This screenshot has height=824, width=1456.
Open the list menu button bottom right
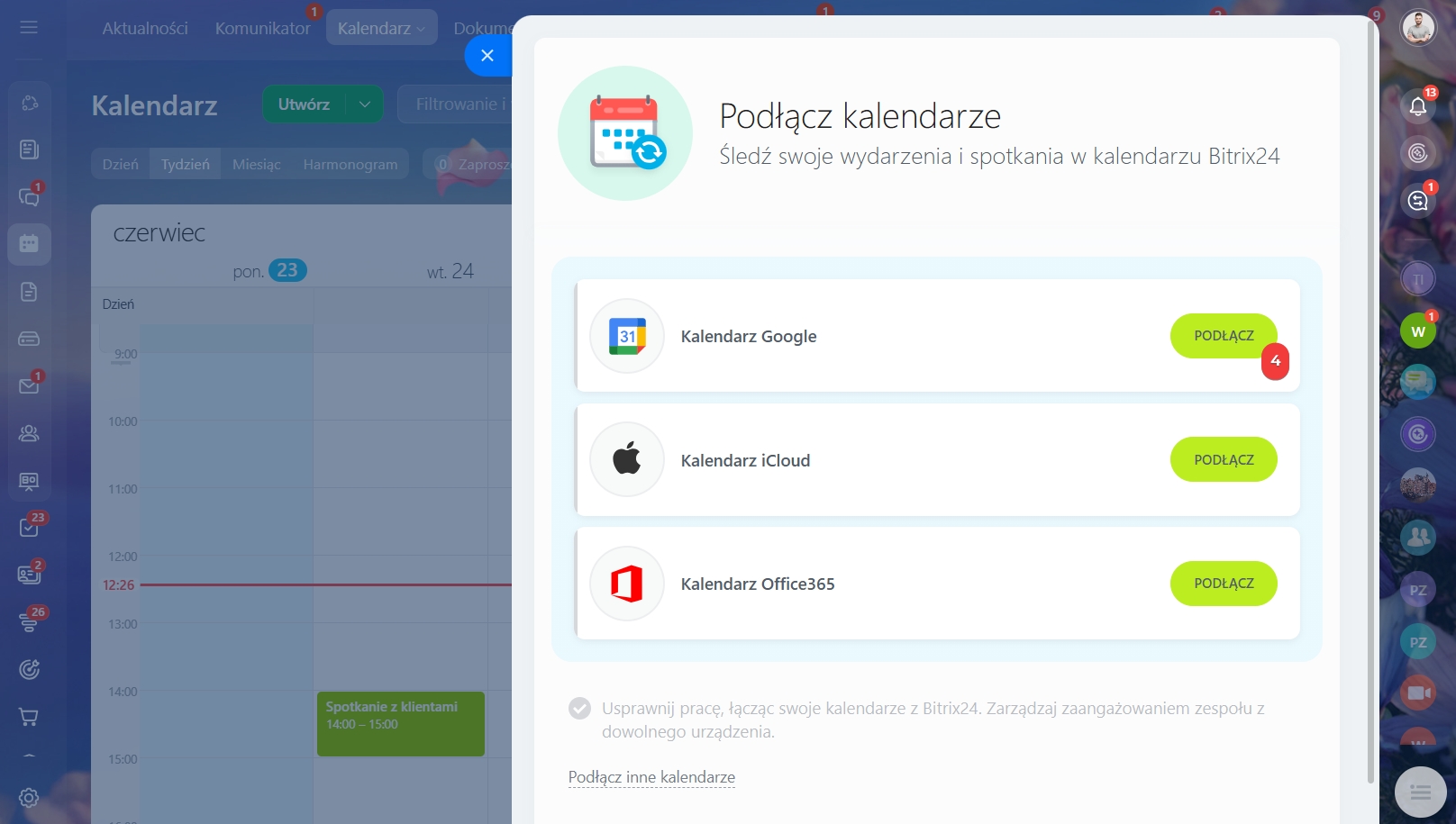pos(1421,792)
